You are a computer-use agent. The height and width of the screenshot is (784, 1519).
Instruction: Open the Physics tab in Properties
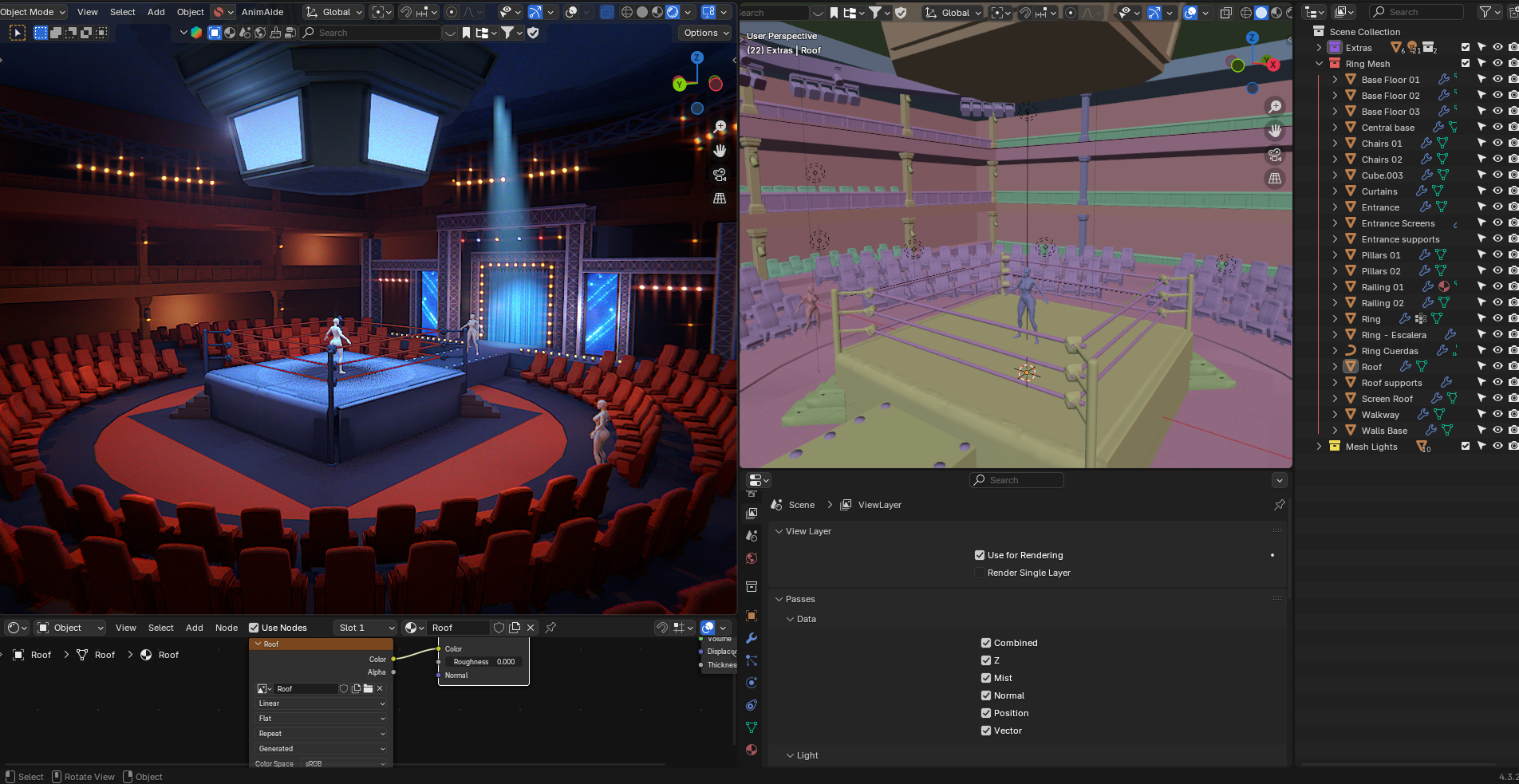(752, 683)
